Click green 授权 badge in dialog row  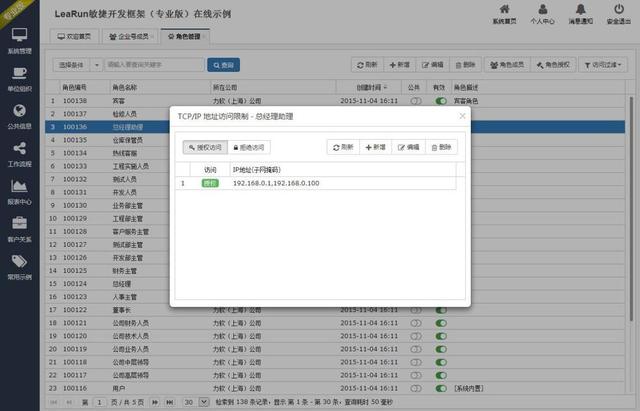[x=210, y=183]
